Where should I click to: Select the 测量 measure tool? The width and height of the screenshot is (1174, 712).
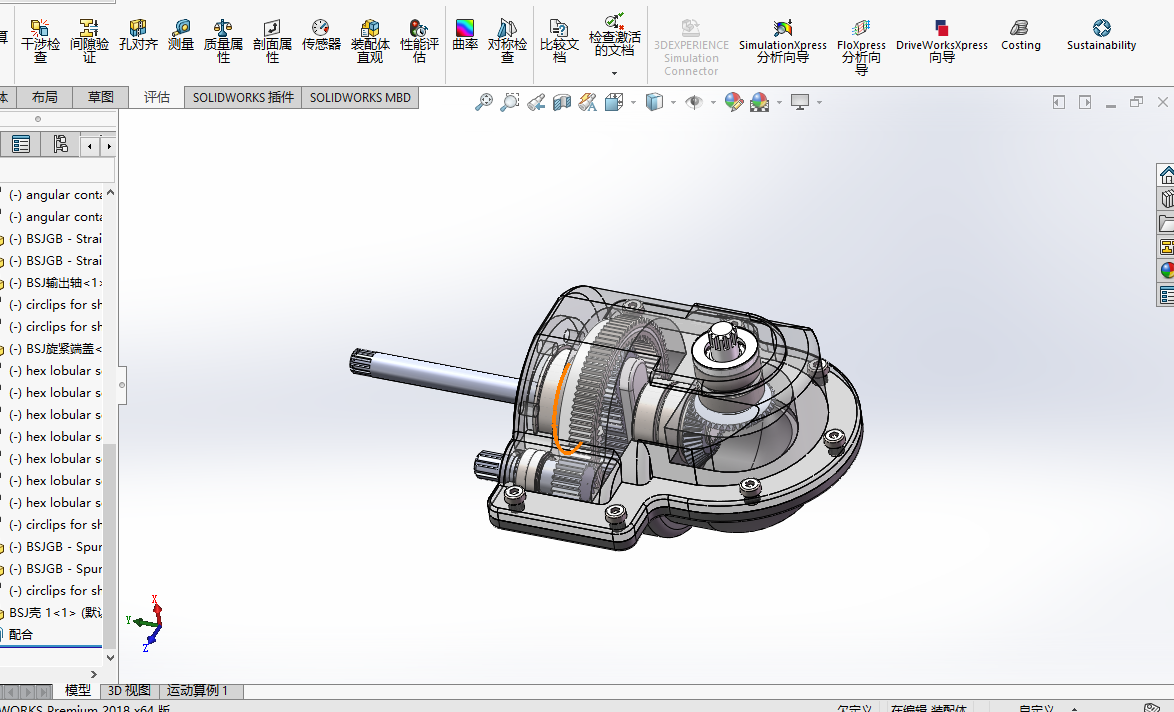point(181,38)
